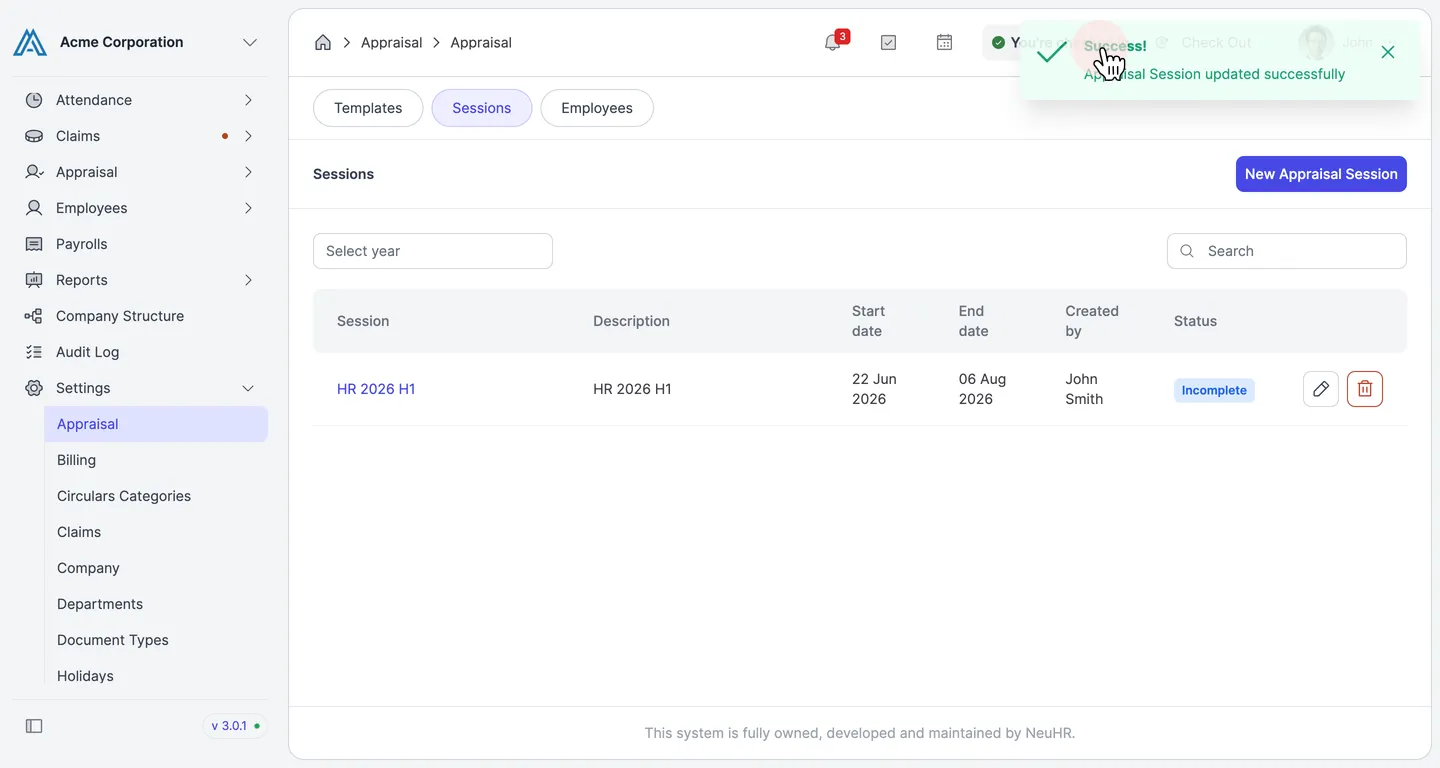The image size is (1440, 768).
Task: Open the HR 2026 H1 session link
Action: click(x=376, y=389)
